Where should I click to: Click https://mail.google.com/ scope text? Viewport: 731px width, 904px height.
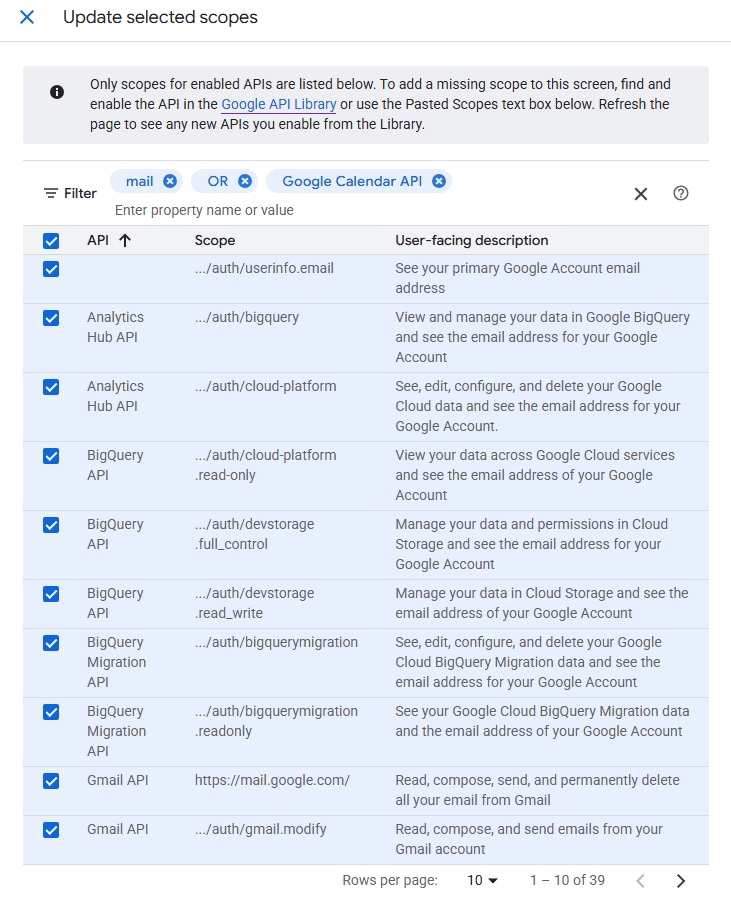pos(272,780)
